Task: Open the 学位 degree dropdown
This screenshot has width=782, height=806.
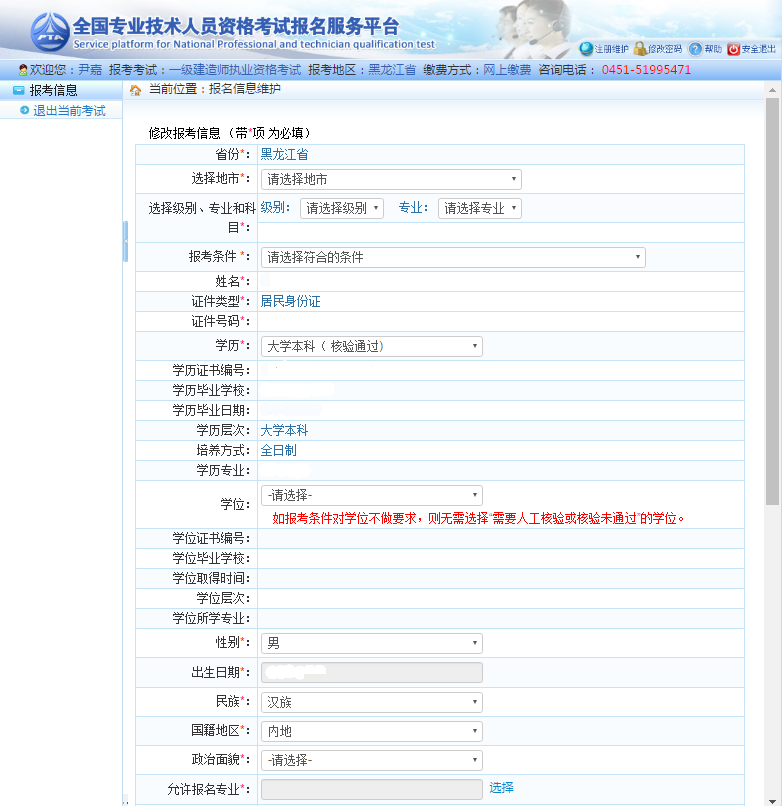Action: (x=371, y=495)
